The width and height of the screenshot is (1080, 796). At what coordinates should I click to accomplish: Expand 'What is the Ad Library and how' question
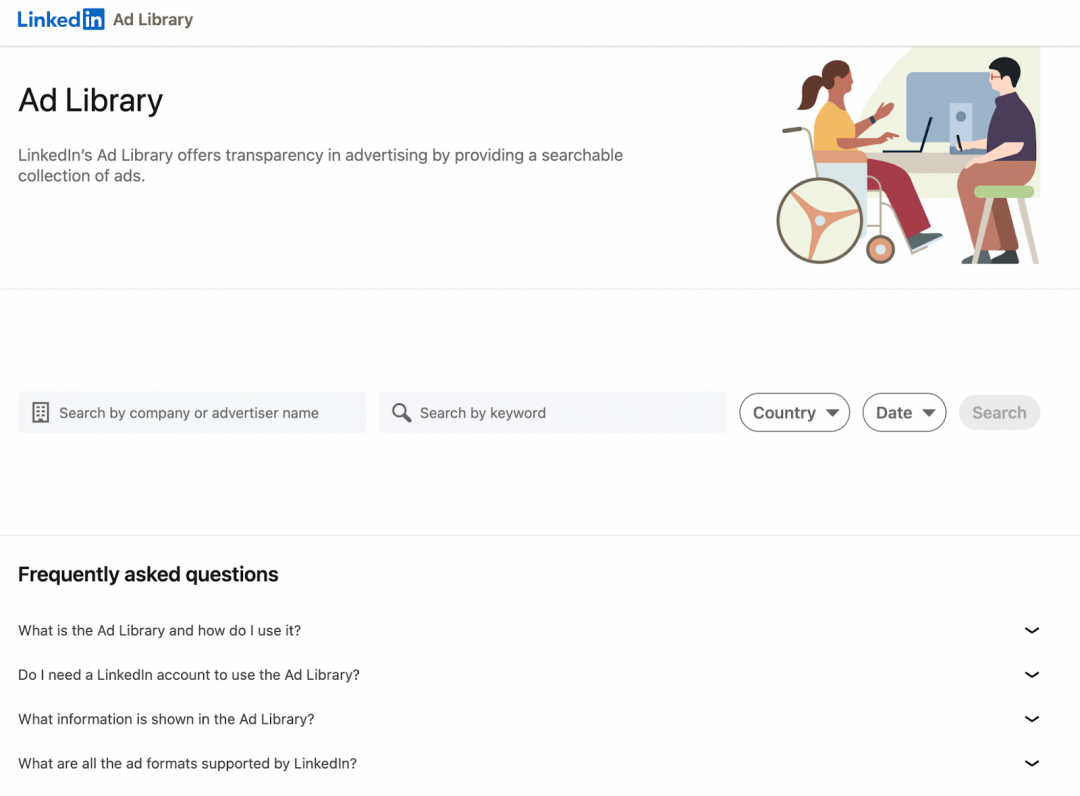tap(529, 631)
